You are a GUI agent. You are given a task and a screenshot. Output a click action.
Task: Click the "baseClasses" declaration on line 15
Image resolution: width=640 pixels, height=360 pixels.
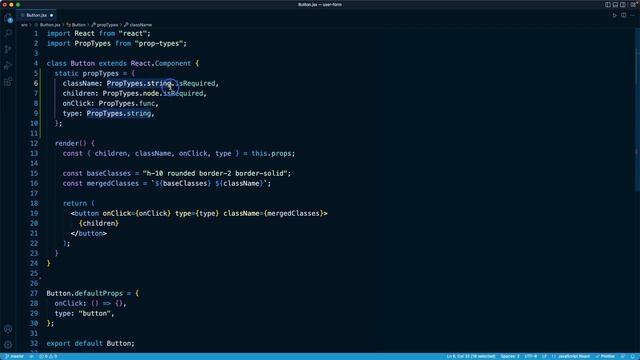pos(109,173)
